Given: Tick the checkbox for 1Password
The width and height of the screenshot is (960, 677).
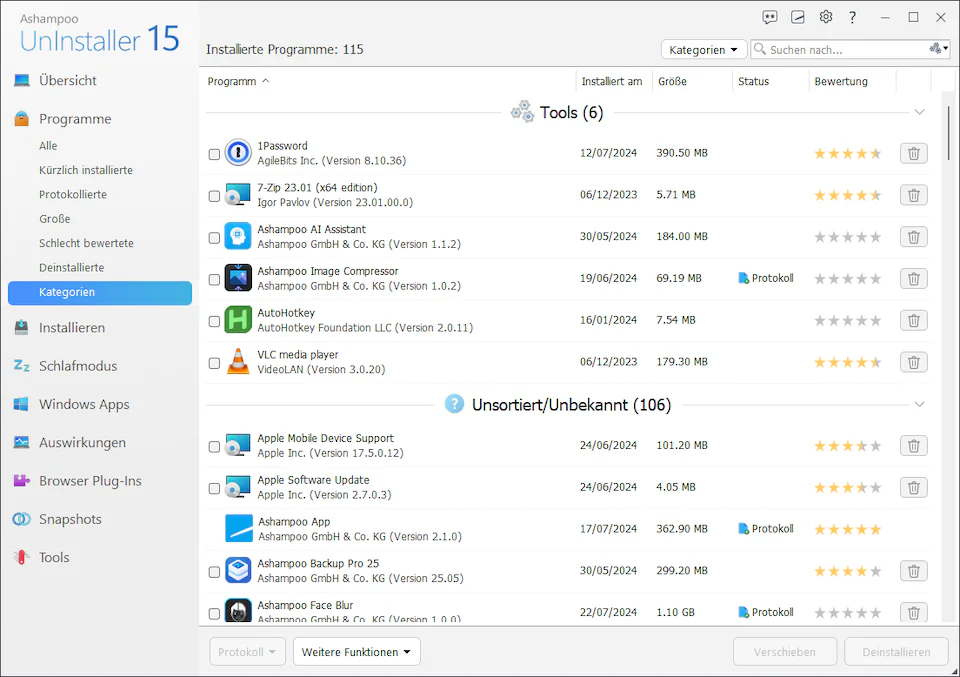Looking at the screenshot, I should coord(214,154).
